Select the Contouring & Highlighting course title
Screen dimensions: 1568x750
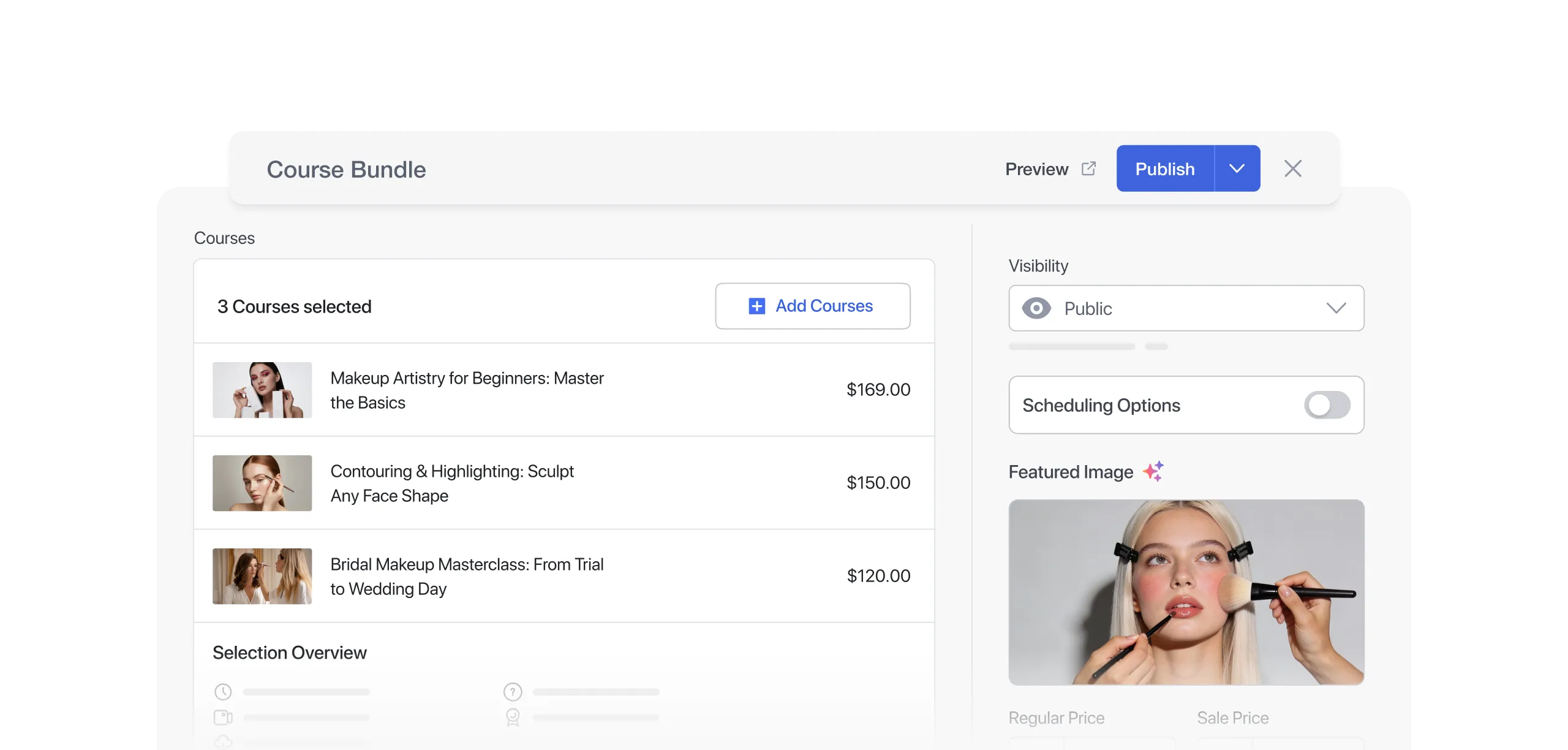coord(452,483)
